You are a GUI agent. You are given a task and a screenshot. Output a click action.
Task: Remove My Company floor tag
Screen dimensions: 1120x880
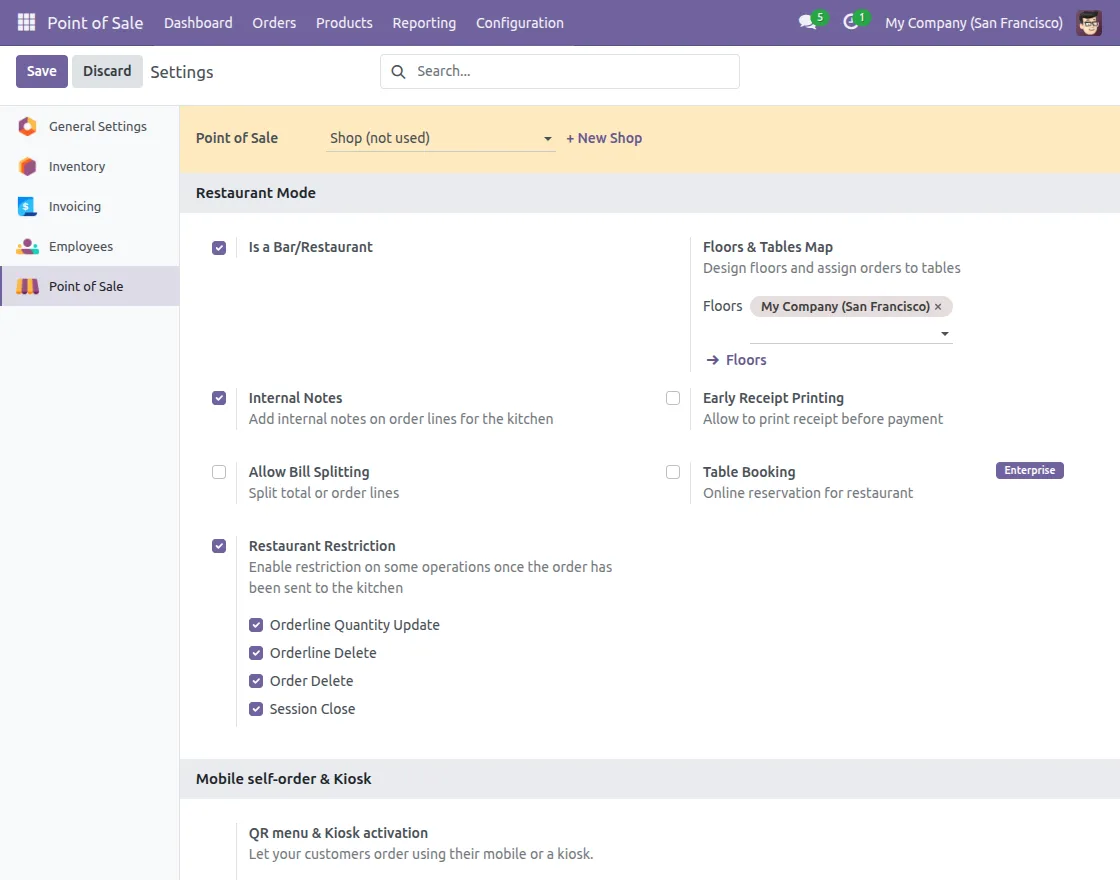(x=938, y=307)
